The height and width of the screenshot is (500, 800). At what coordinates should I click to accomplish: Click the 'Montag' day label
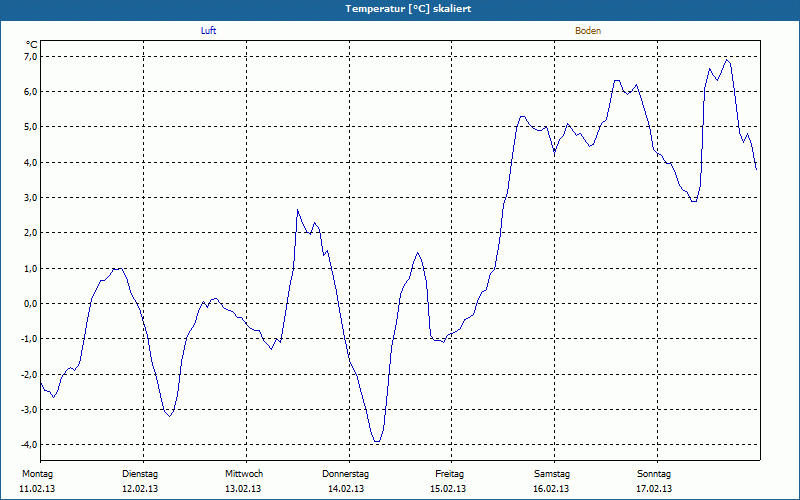tap(37, 474)
